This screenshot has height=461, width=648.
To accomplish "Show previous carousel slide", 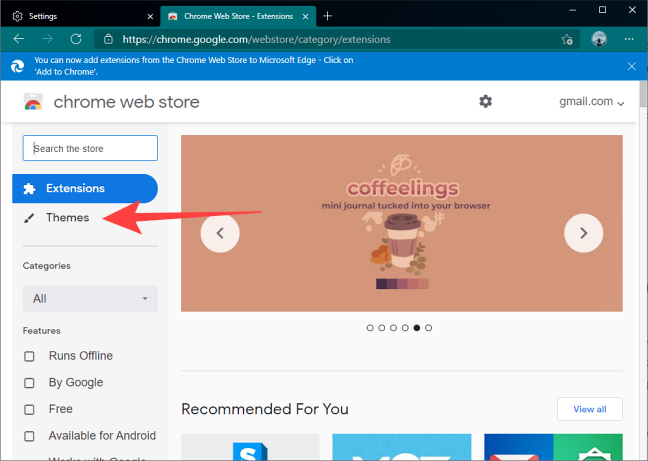I will tap(220, 233).
